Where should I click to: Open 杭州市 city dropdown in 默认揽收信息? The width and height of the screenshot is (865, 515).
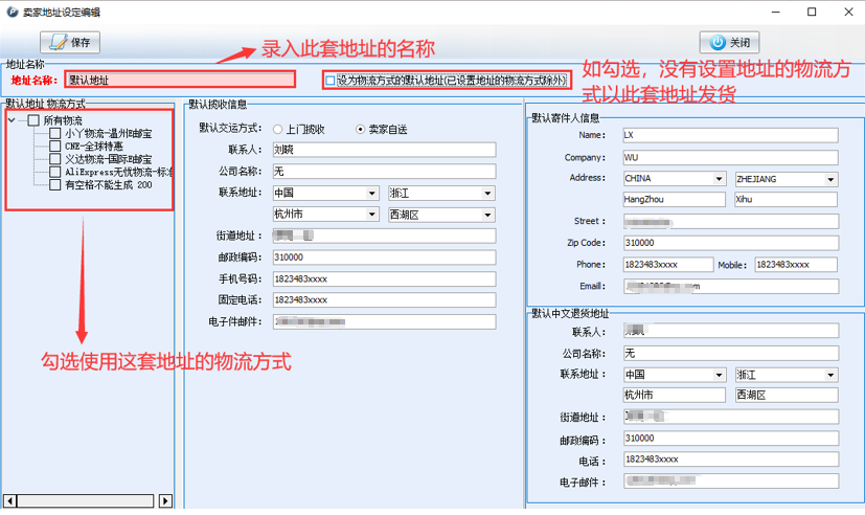pyautogui.click(x=372, y=214)
